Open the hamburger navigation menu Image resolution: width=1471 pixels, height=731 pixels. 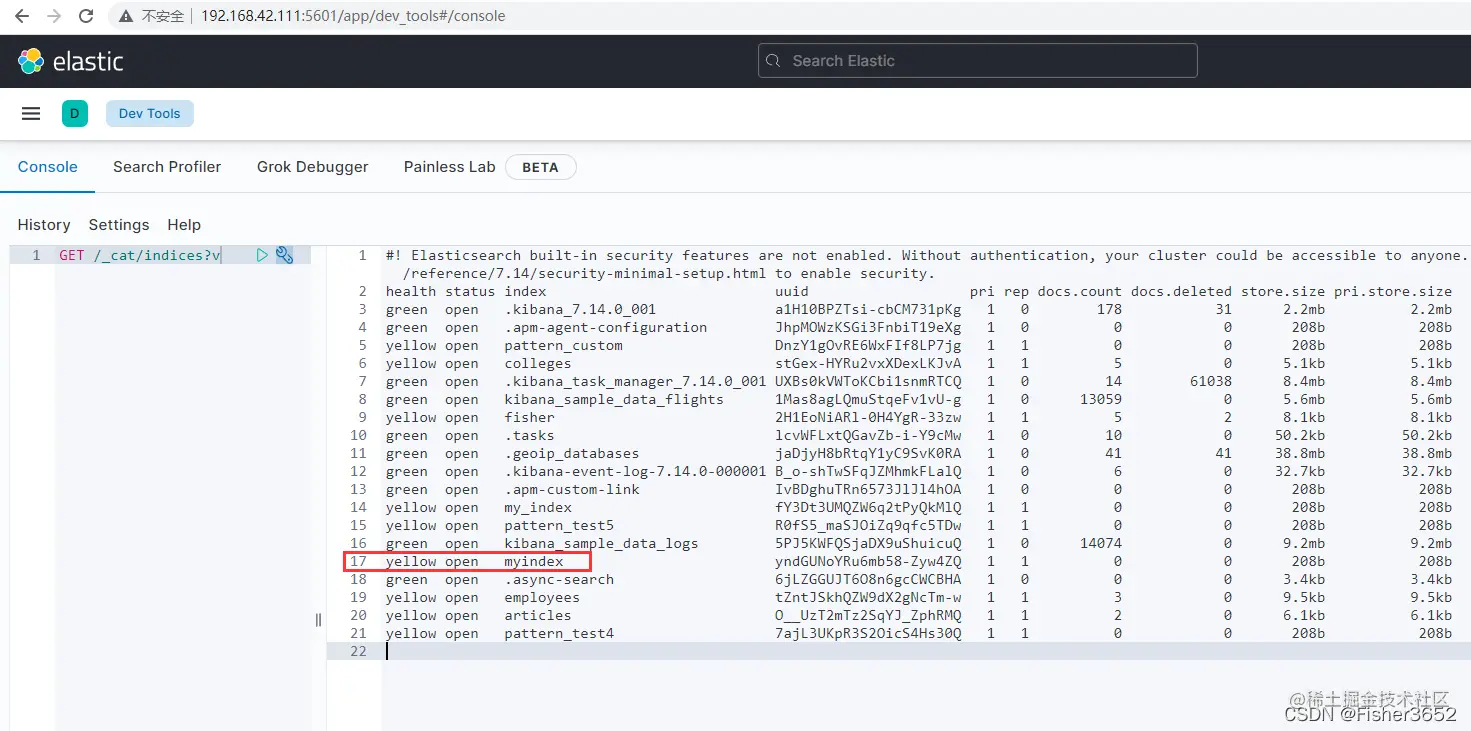click(31, 114)
